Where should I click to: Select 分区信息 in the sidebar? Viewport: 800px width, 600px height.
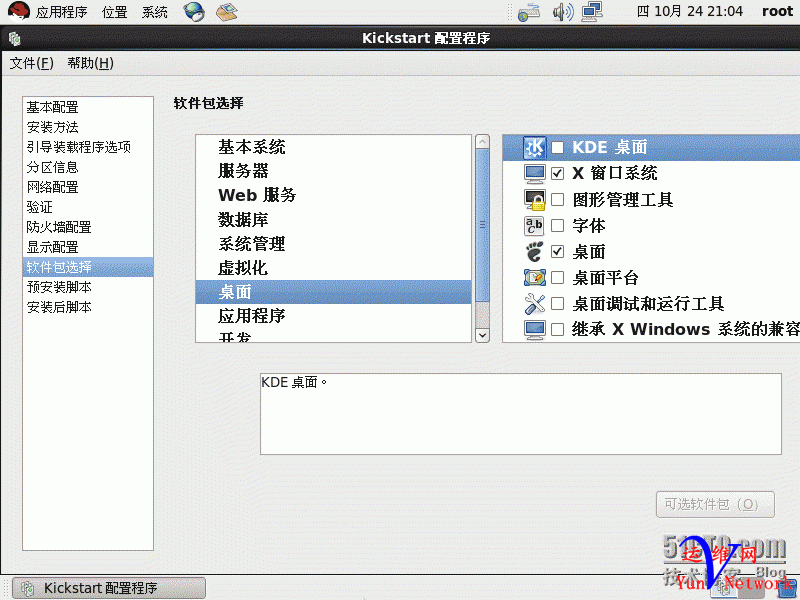click(87, 167)
